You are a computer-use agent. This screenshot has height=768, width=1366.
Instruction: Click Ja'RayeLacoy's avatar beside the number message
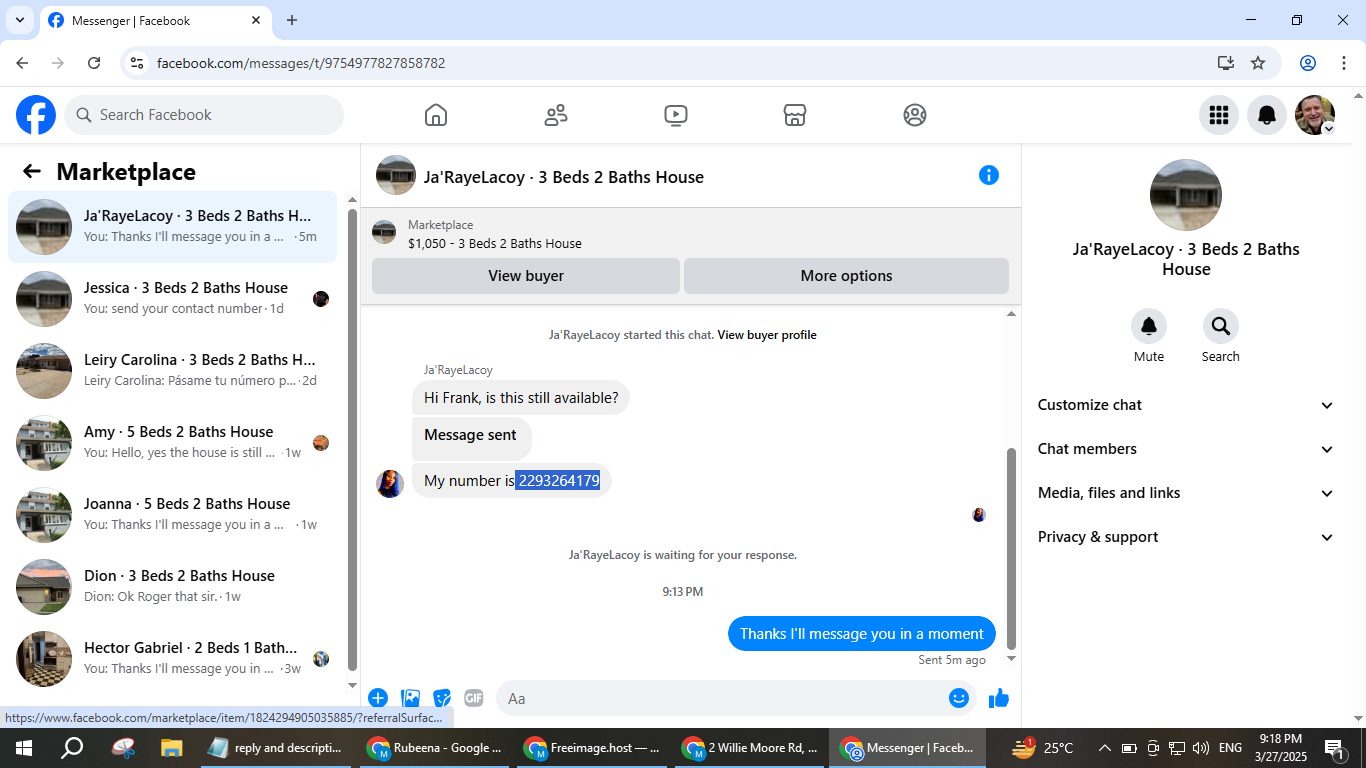coord(390,484)
